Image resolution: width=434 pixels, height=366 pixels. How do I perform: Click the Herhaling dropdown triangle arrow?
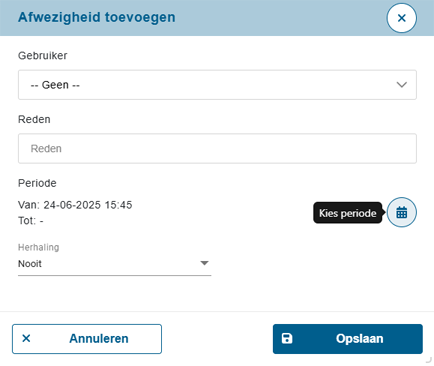204,263
